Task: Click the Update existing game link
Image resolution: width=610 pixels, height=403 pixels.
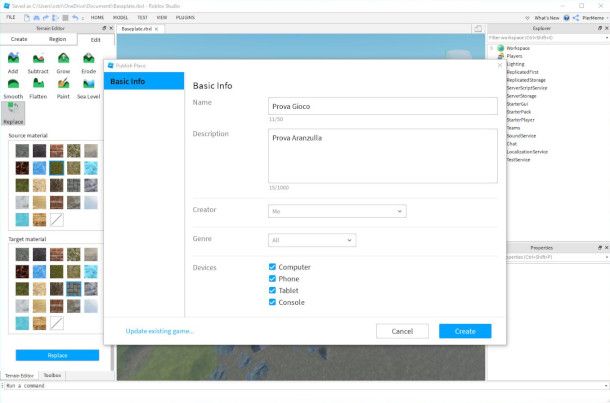Action: (x=160, y=331)
